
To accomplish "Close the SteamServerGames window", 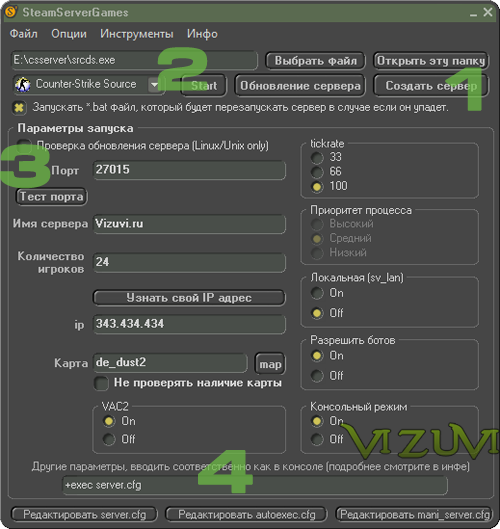I will click(488, 12).
